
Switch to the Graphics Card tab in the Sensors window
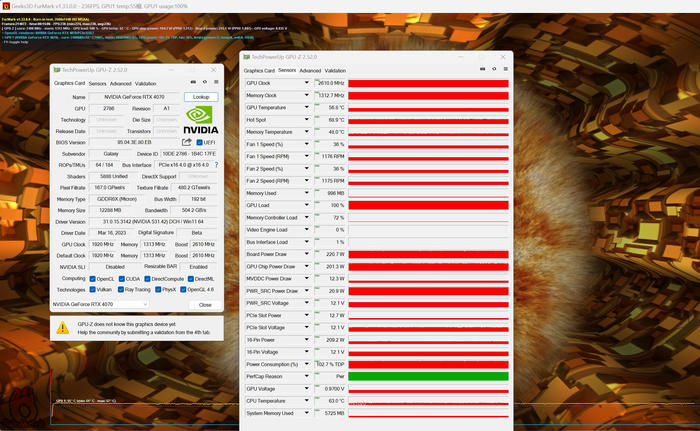259,71
